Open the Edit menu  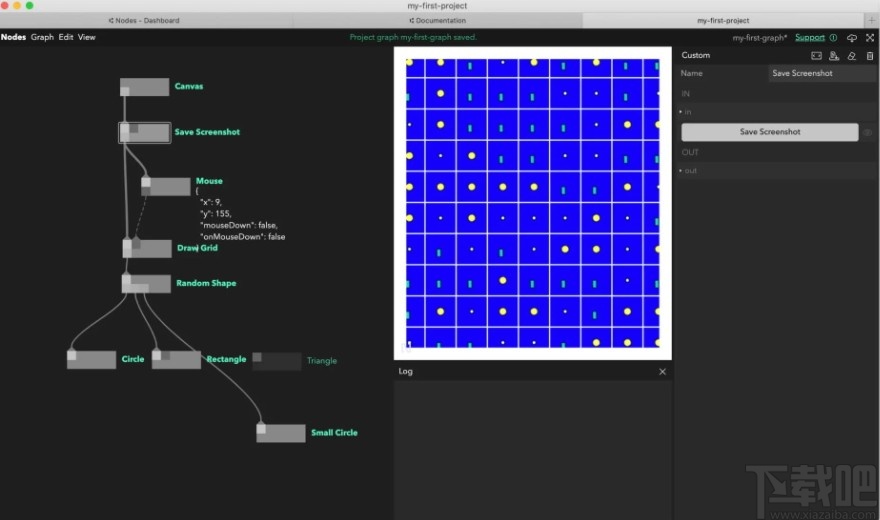click(x=66, y=37)
